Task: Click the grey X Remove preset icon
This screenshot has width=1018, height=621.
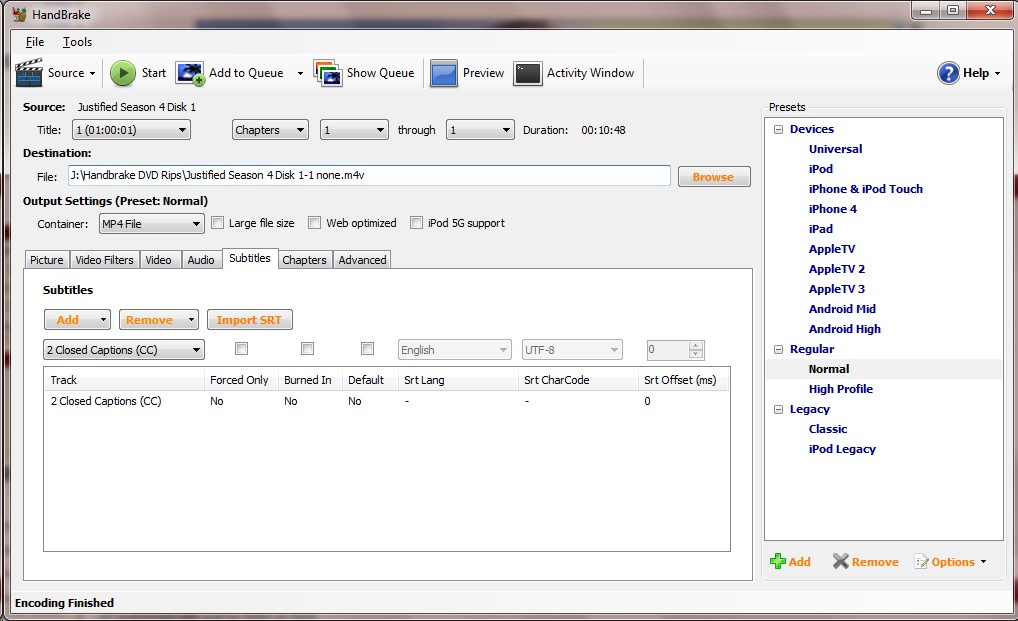Action: tap(841, 561)
